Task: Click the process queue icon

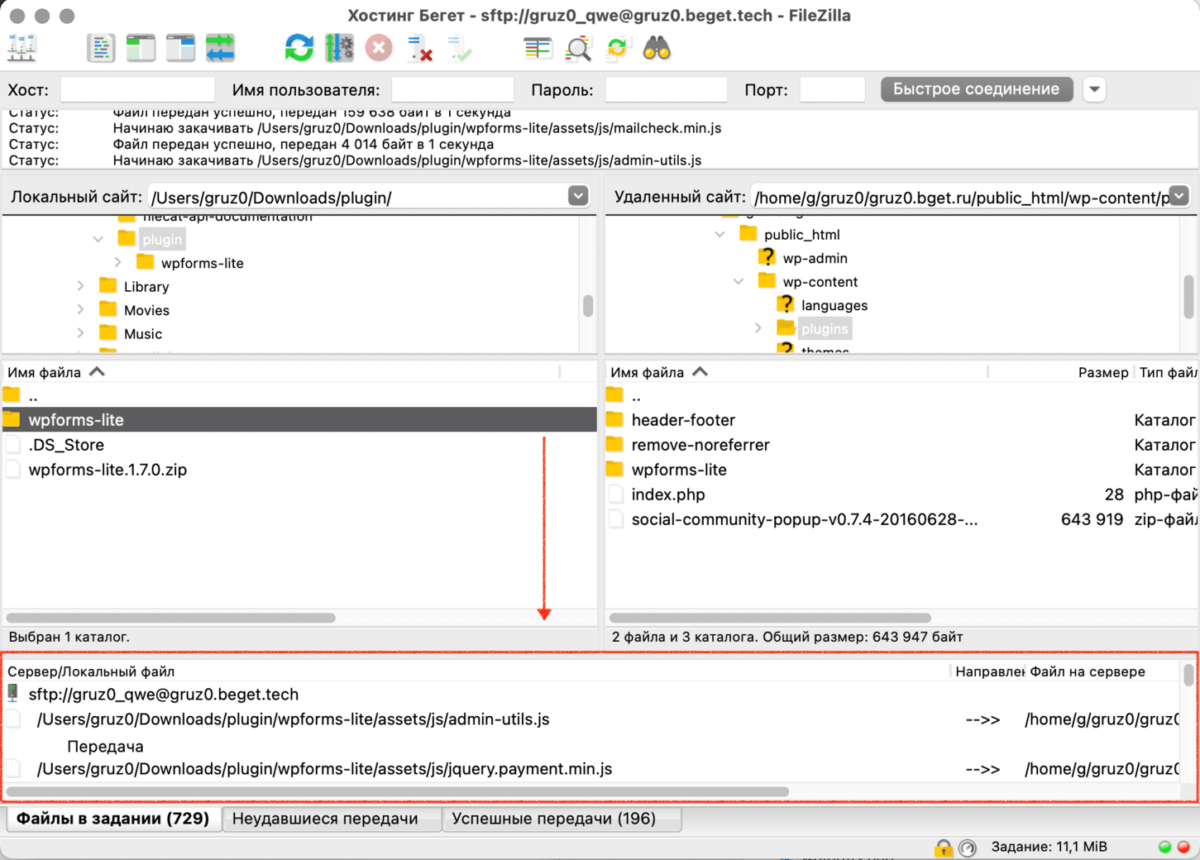Action: click(339, 47)
